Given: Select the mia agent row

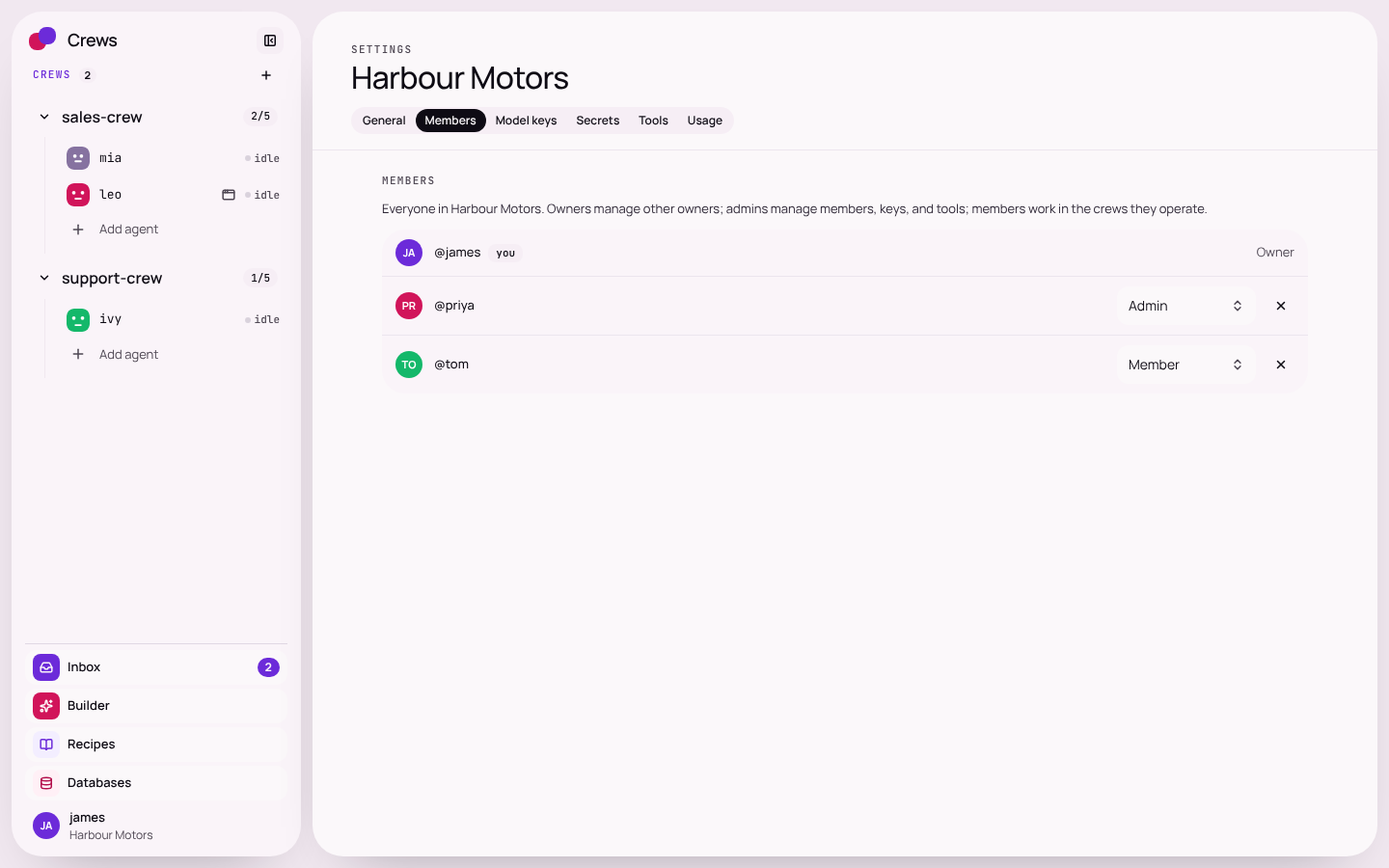Looking at the screenshot, I should 173,158.
